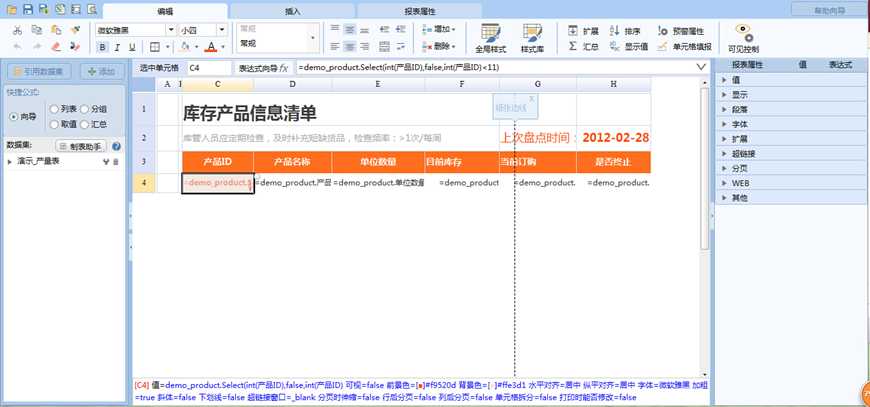Click the blue help question icon
The width and height of the screenshot is (870, 407).
[116, 146]
